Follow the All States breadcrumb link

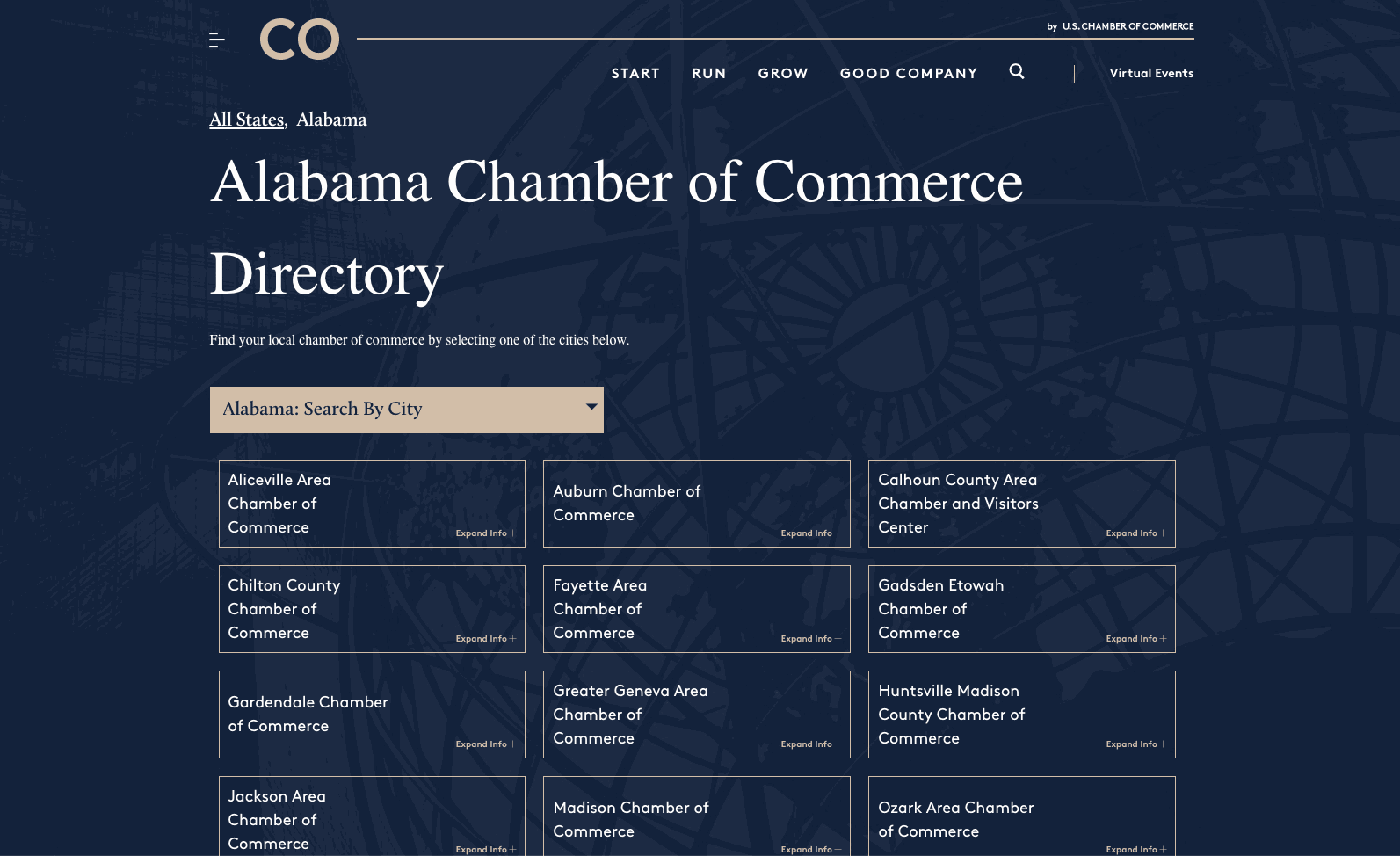pyautogui.click(x=247, y=120)
